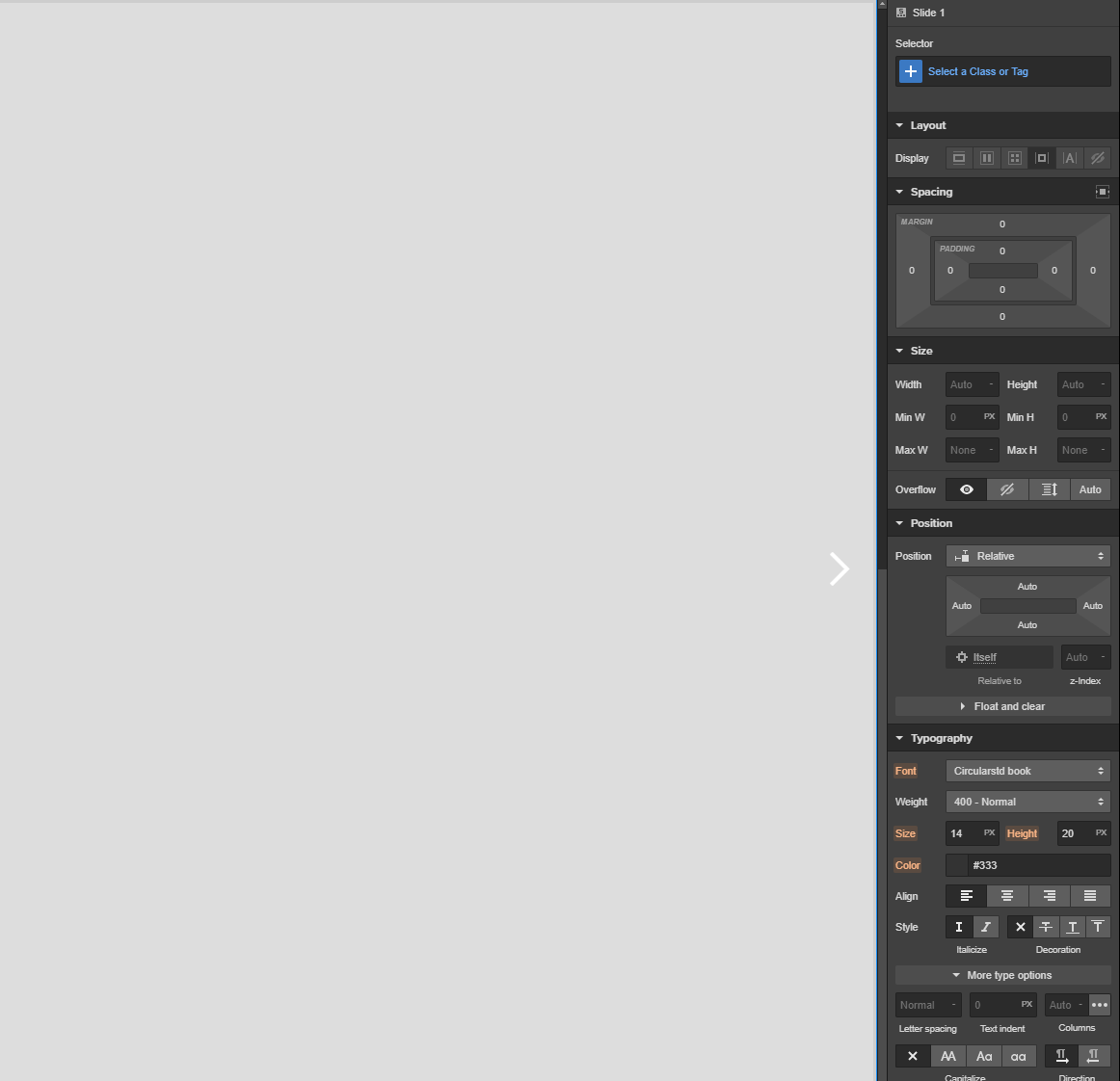Set left-to-right text direction
The height and width of the screenshot is (1081, 1120).
pyautogui.click(x=1061, y=1056)
